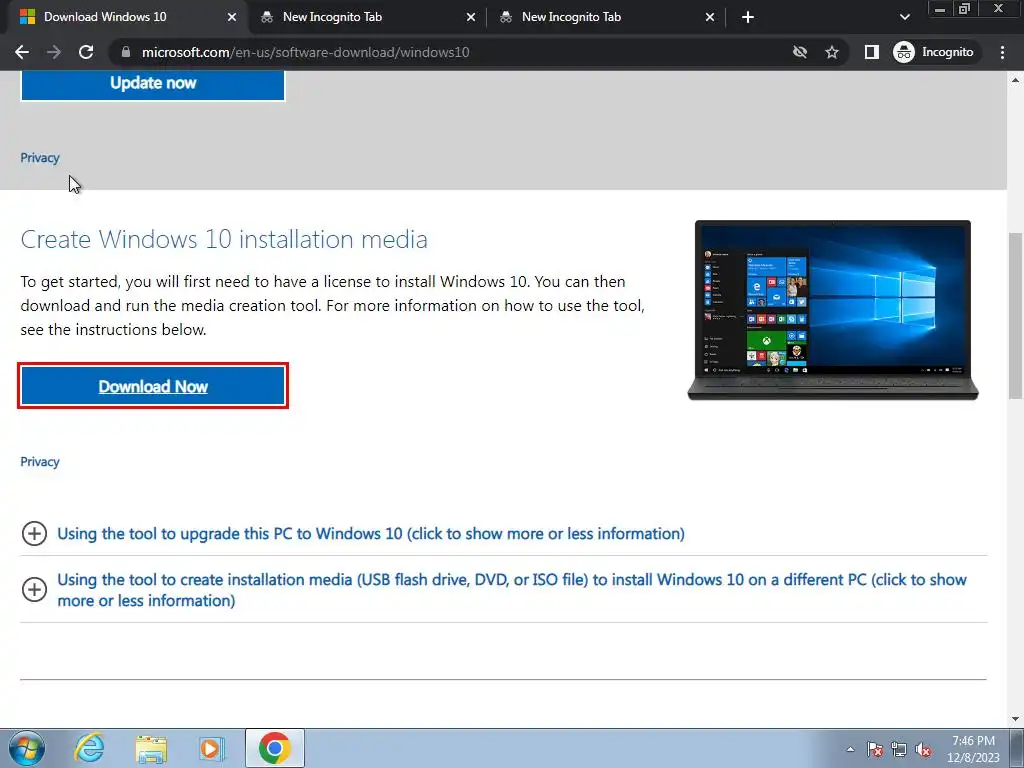The image size is (1024, 768).
Task: Click the Update now button
Action: (153, 84)
